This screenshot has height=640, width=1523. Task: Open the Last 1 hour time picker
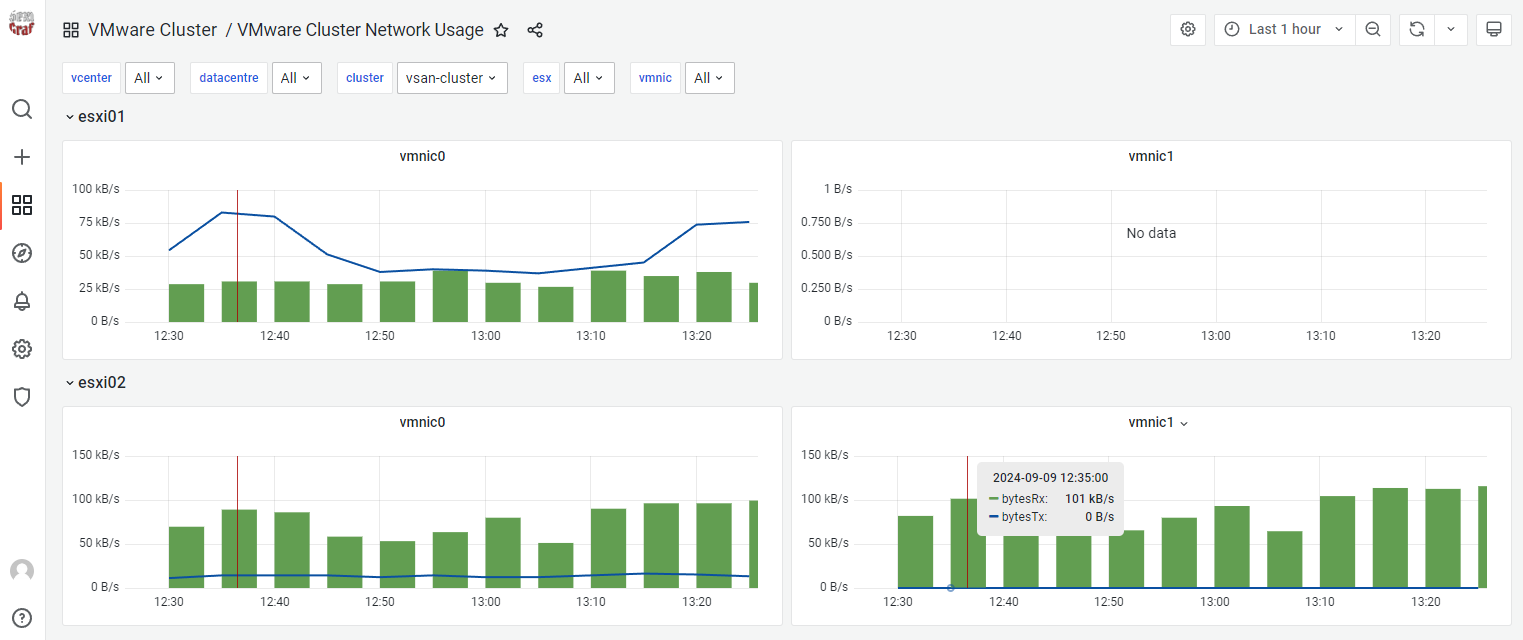(1285, 29)
